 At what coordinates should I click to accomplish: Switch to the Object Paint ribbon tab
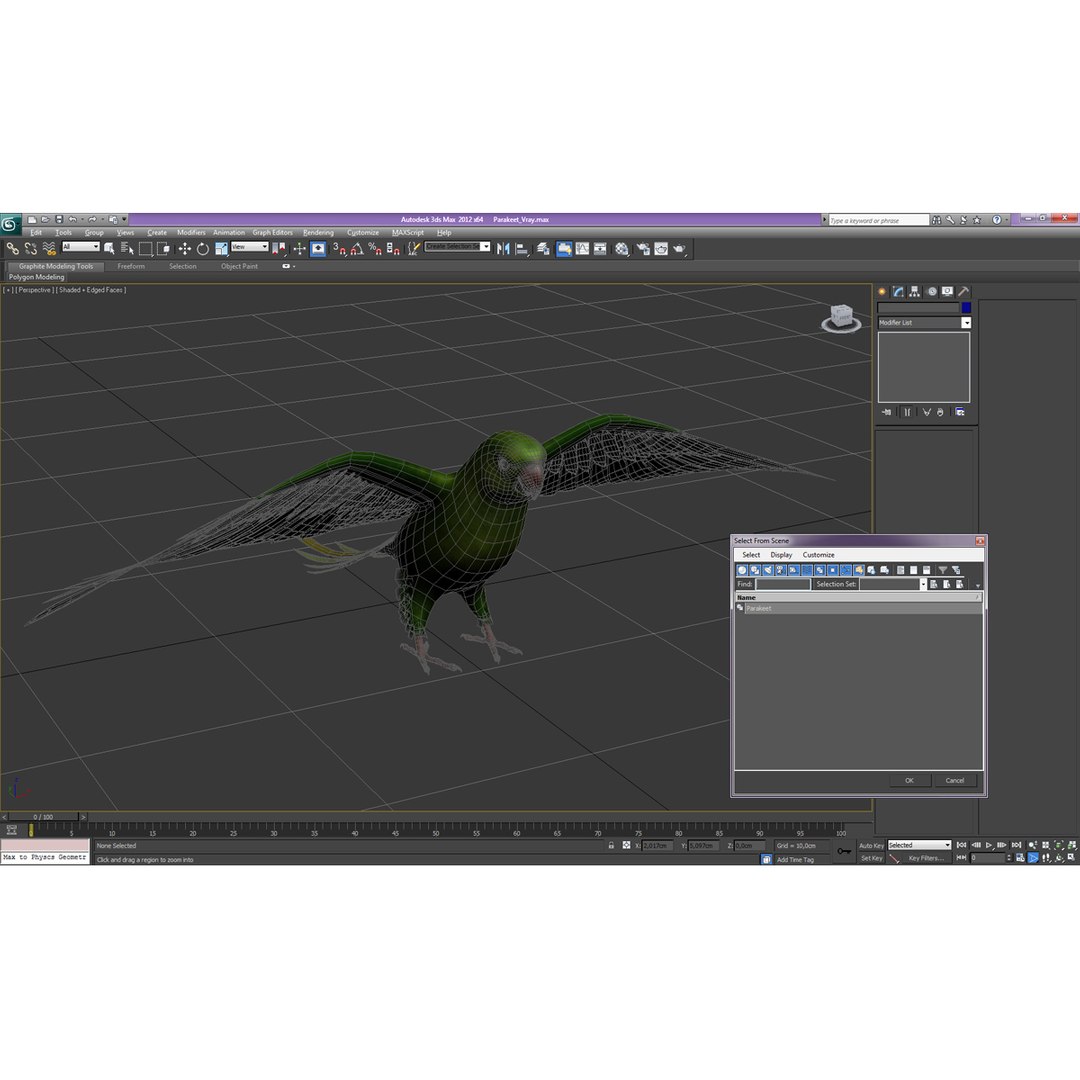pyautogui.click(x=239, y=267)
